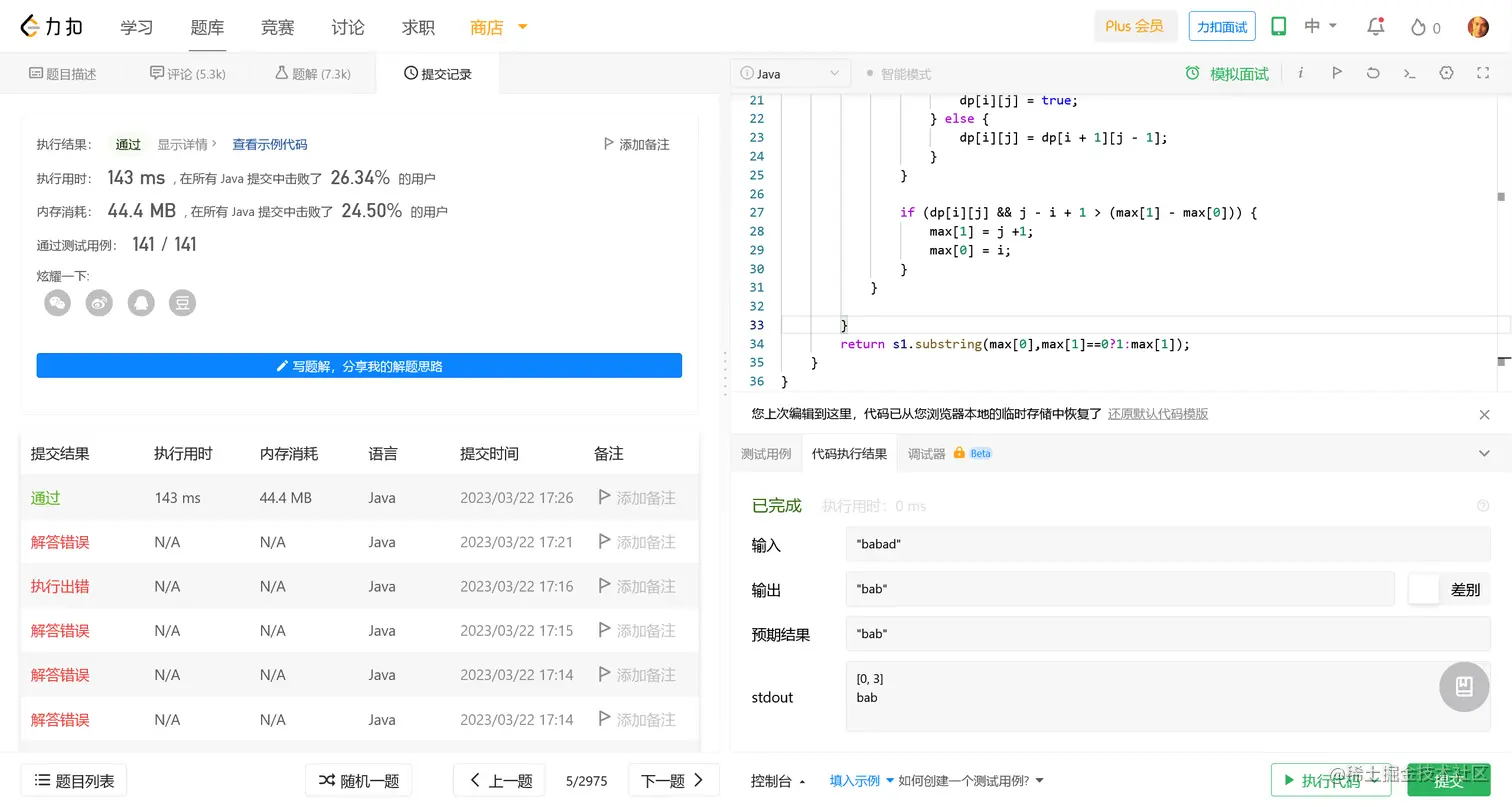The height and width of the screenshot is (807, 1512).
Task: Open the notifications bell
Action: tap(1374, 27)
